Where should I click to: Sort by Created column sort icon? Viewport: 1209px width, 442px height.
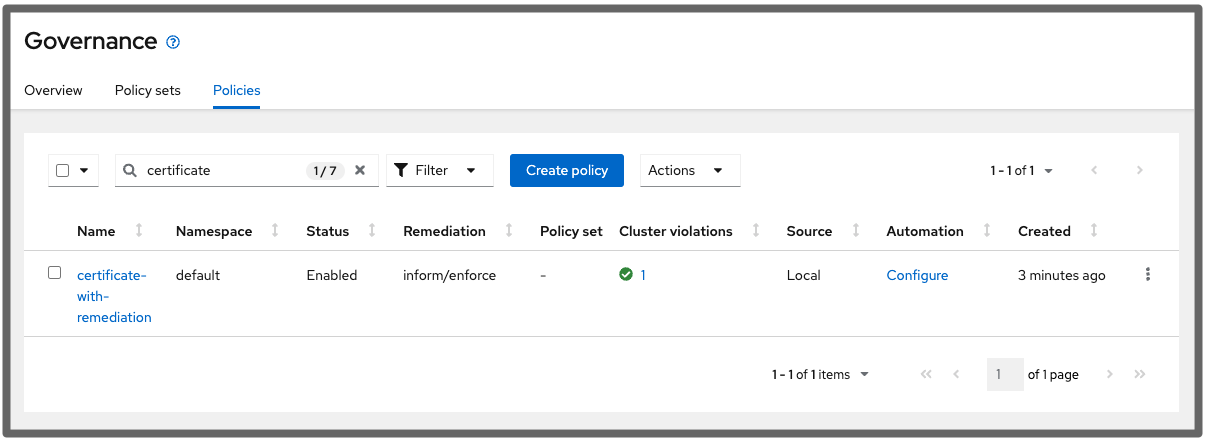click(1094, 231)
